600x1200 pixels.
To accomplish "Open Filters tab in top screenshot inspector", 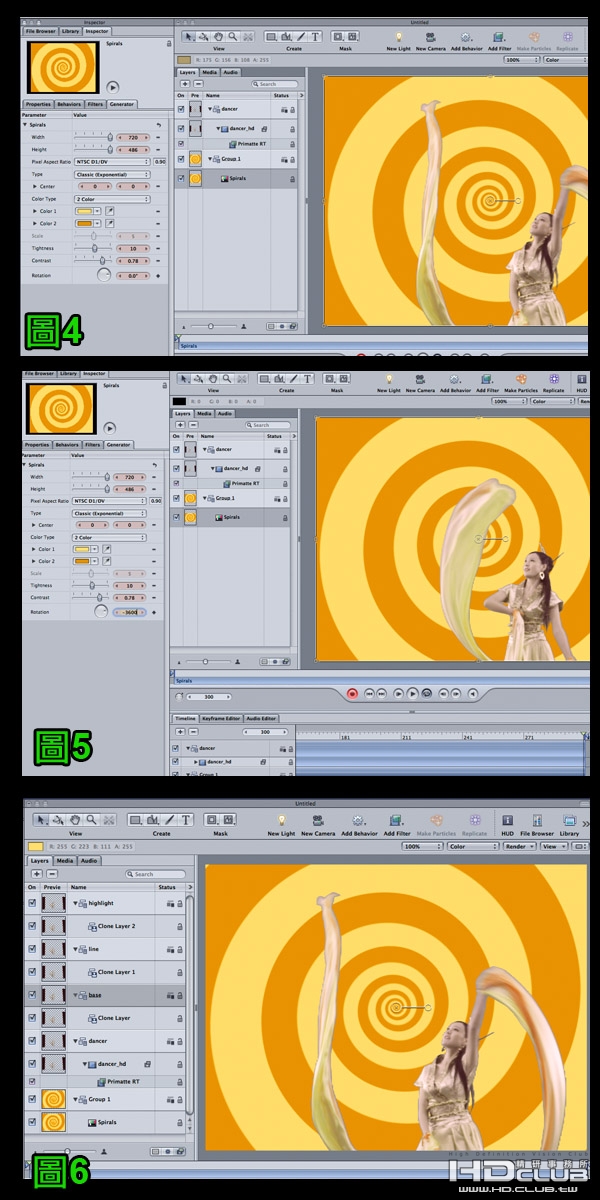I will pos(94,105).
